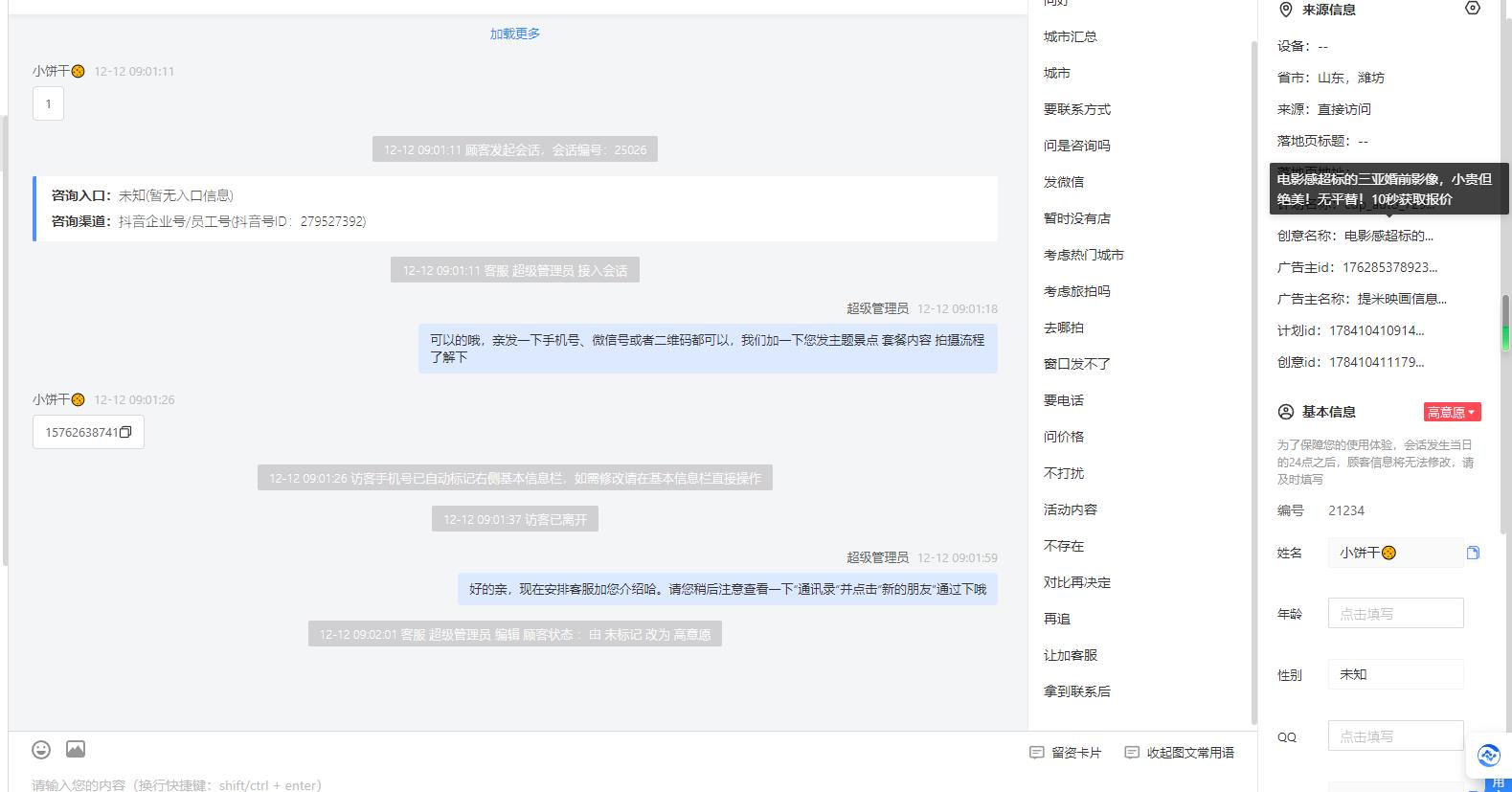Select quick reply 要联系方式
The width and height of the screenshot is (1512, 792).
pos(1077,109)
